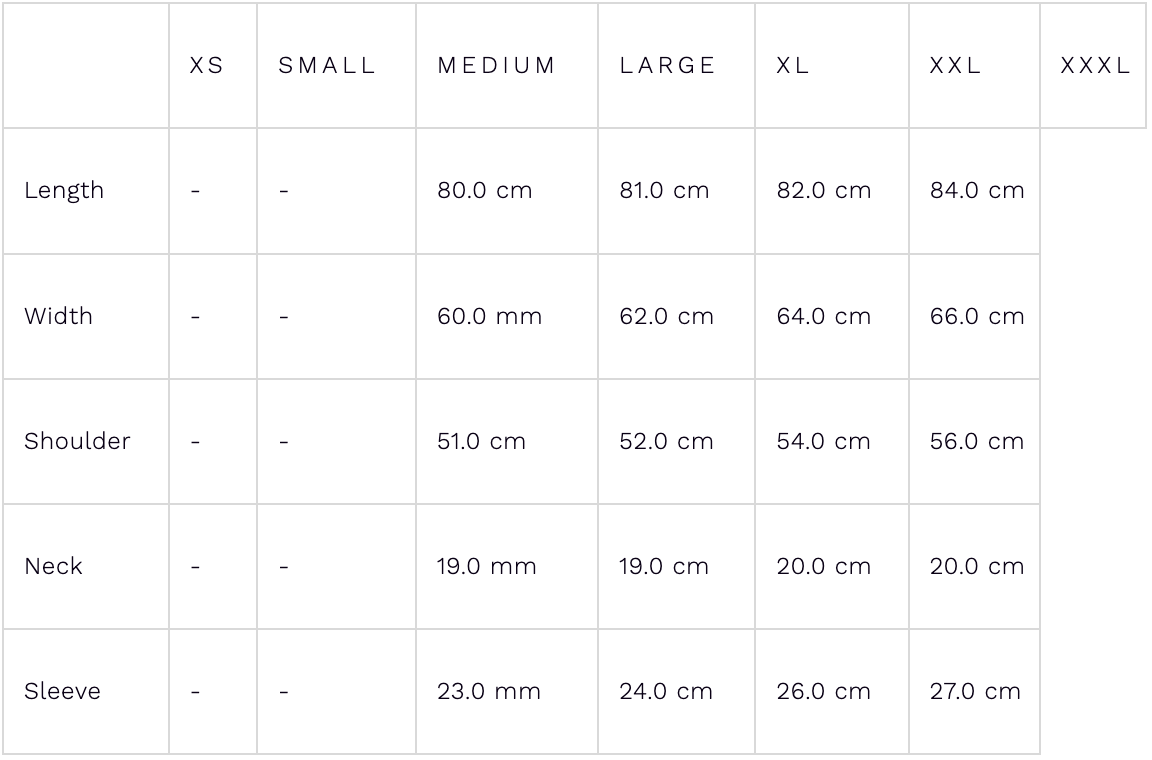Image resolution: width=1152 pixels, height=760 pixels.
Task: Select the 27.0 cm XXL sleeve cell
Action: click(975, 691)
